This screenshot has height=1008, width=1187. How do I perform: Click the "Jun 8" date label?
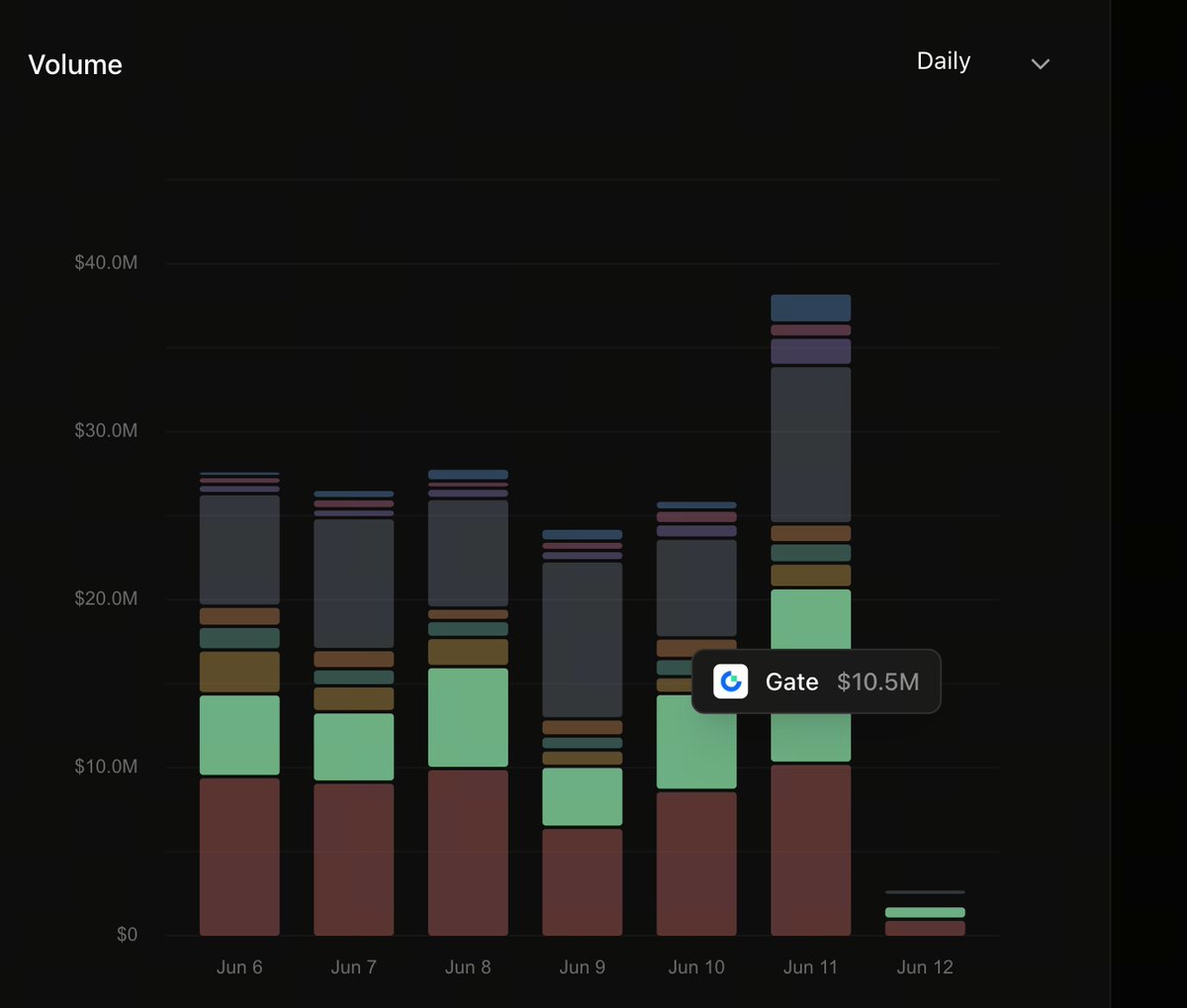(468, 967)
